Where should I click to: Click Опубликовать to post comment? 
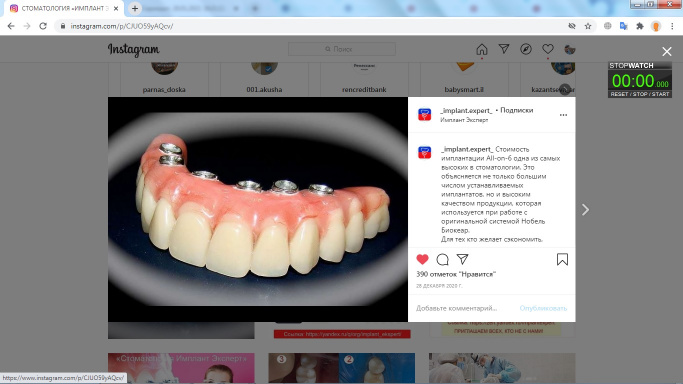point(543,308)
